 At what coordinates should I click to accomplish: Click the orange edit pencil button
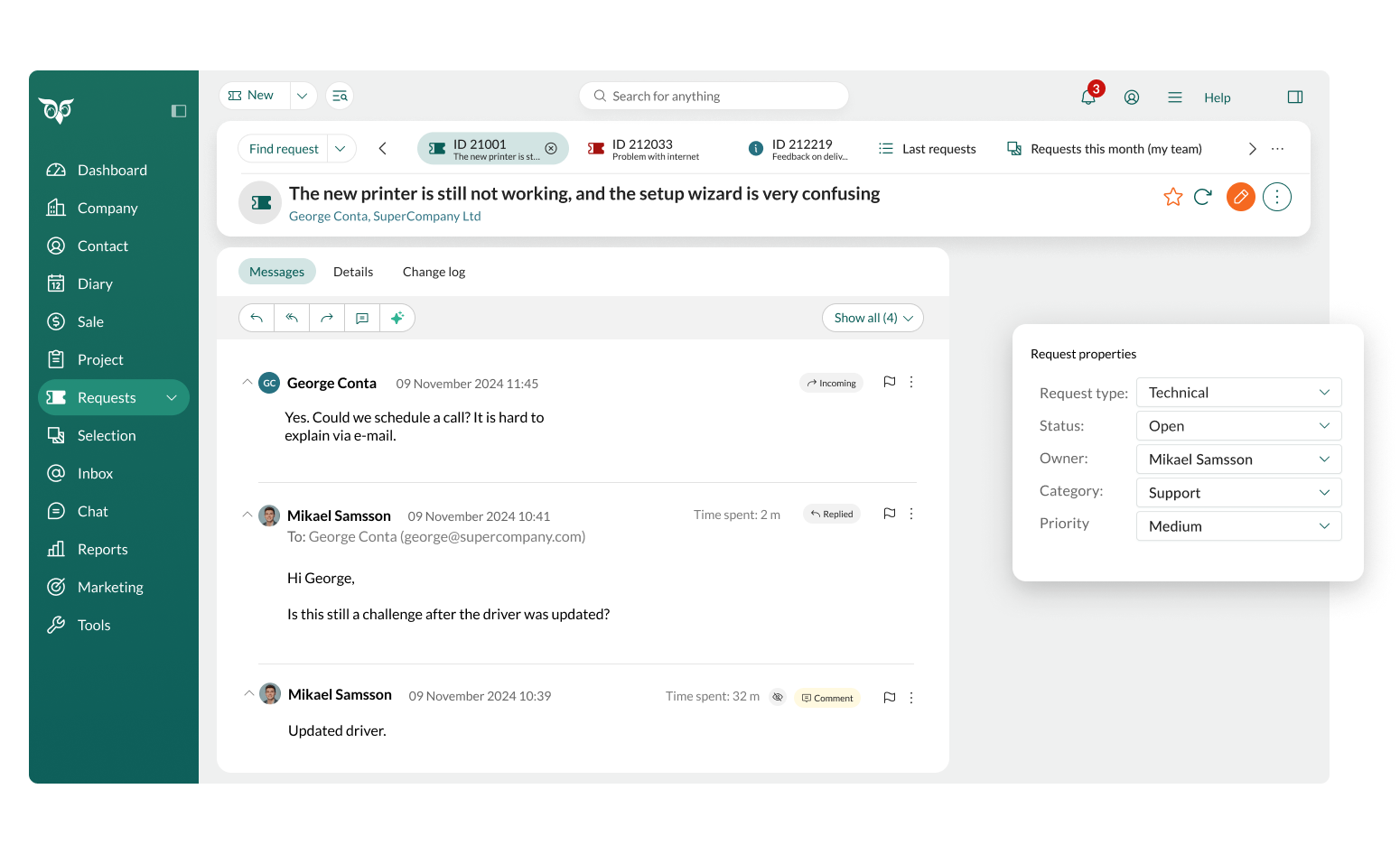[1240, 197]
